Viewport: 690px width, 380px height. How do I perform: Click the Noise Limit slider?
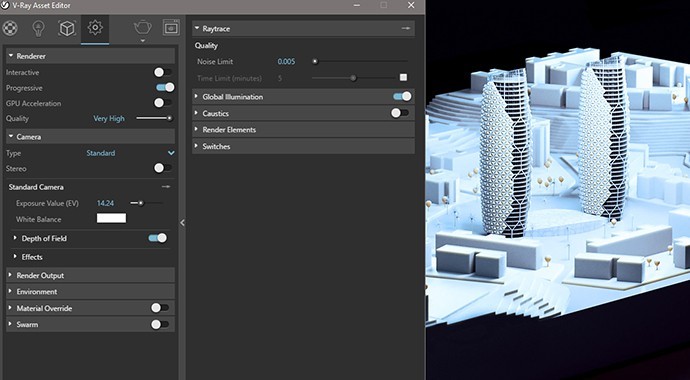point(360,62)
